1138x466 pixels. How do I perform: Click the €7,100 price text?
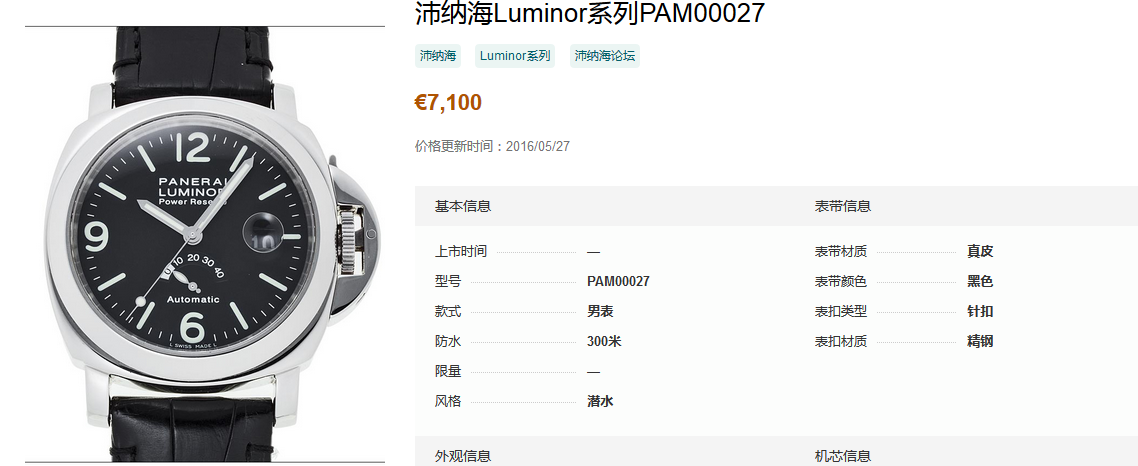coord(448,102)
